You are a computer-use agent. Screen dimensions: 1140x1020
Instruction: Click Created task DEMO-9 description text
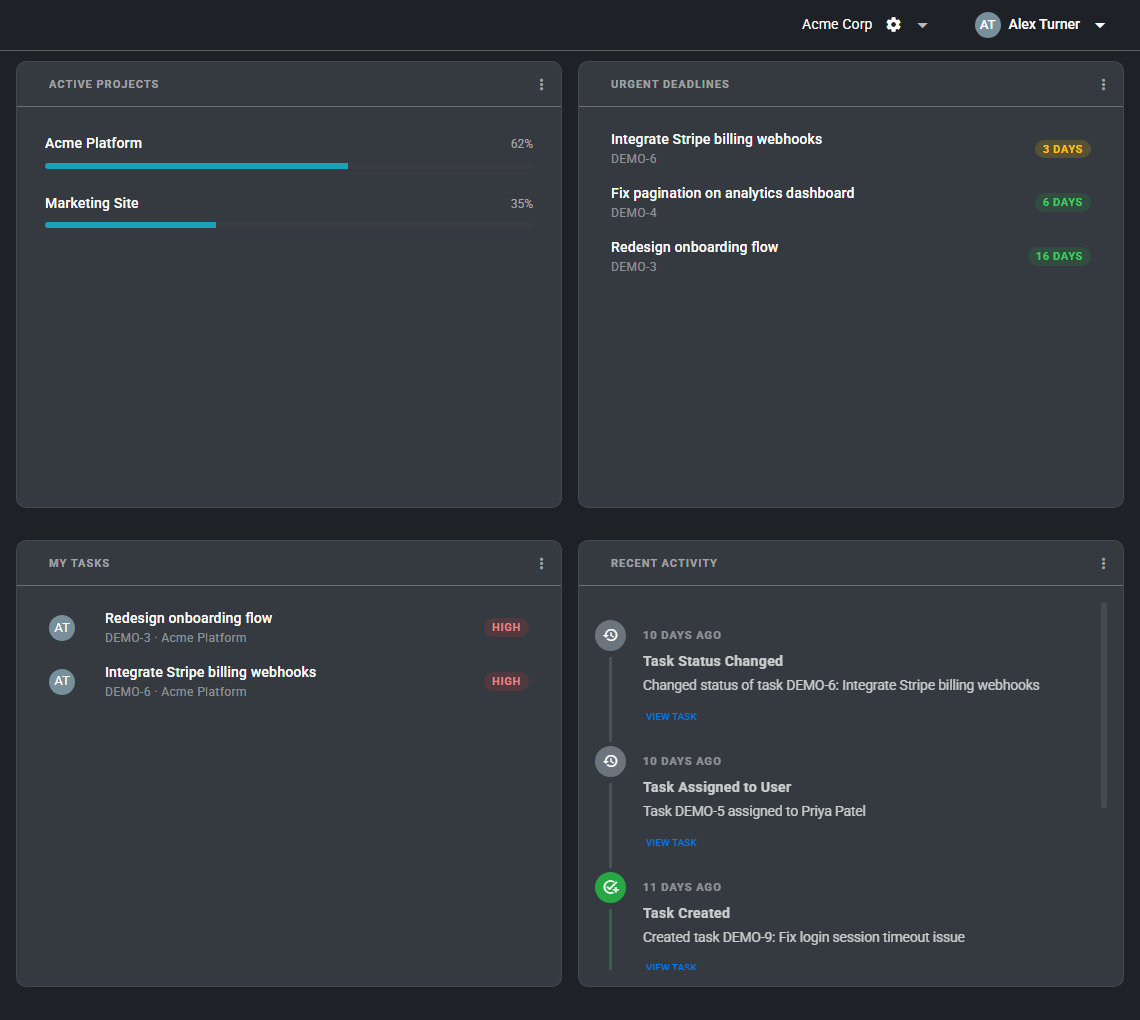tap(803, 937)
